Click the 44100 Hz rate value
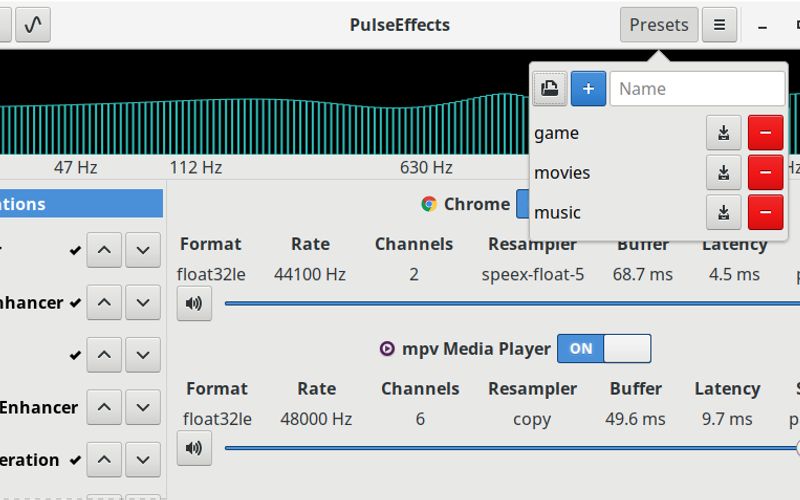The image size is (800, 500). pyautogui.click(x=310, y=274)
